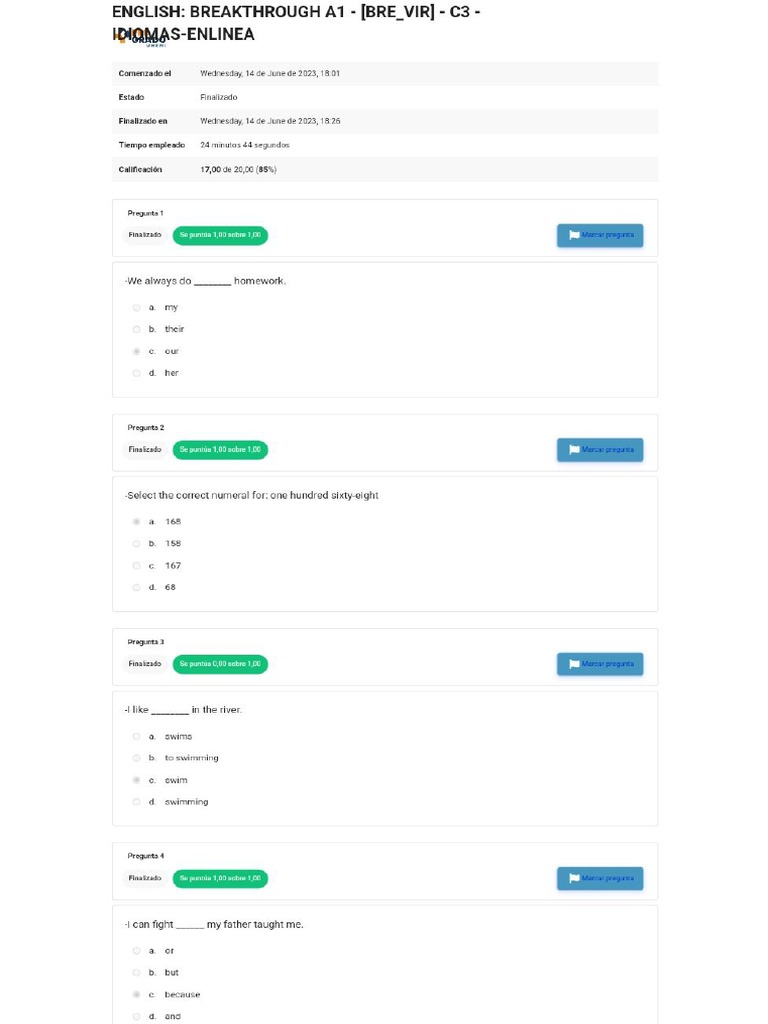This screenshot has width=768, height=1024.
Task: Choose 'swims' for the river question
Action: pyautogui.click(x=137, y=737)
